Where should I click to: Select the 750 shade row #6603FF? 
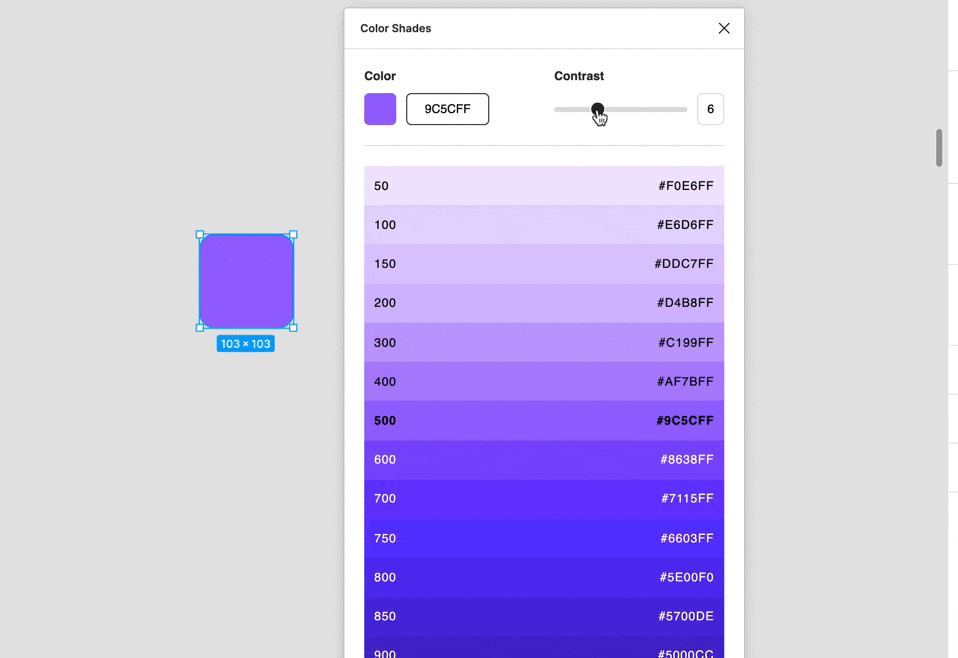tap(544, 538)
